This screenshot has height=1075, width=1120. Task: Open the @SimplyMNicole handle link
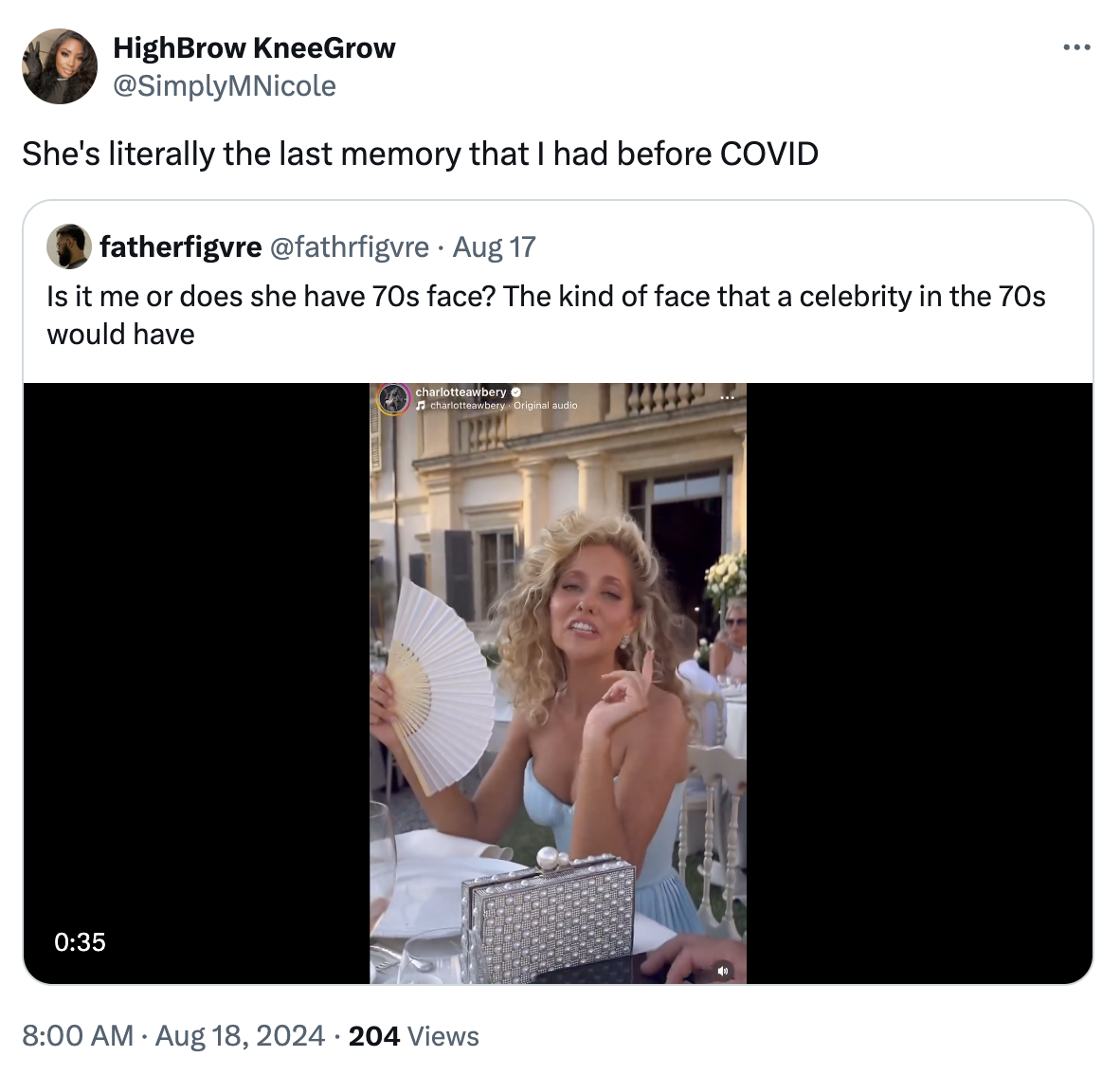pyautogui.click(x=225, y=85)
